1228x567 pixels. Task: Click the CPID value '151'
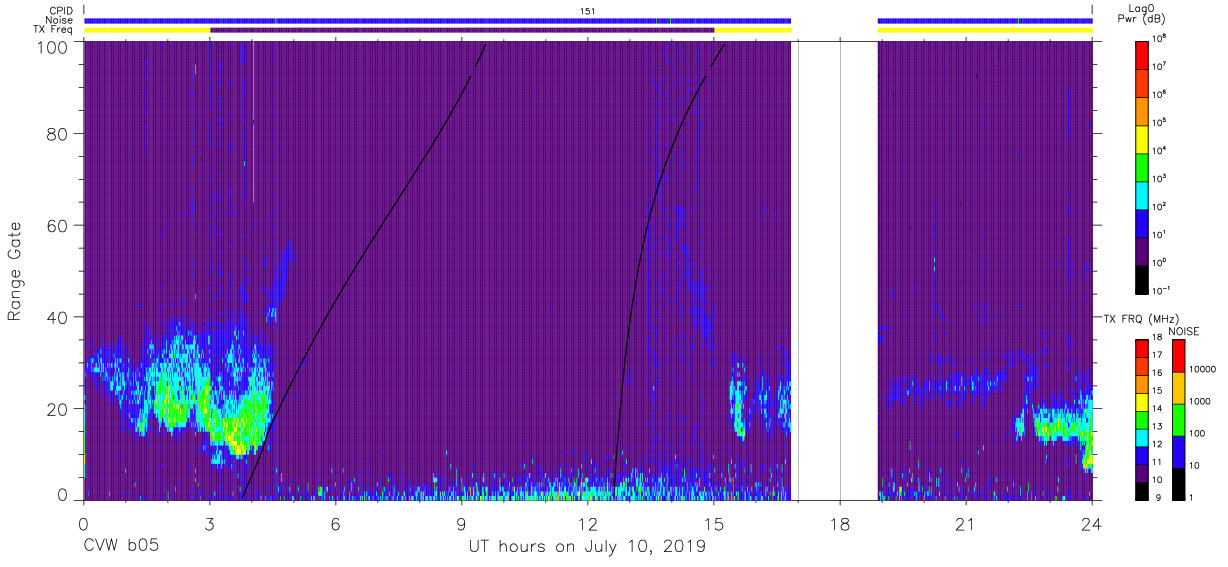[x=588, y=10]
